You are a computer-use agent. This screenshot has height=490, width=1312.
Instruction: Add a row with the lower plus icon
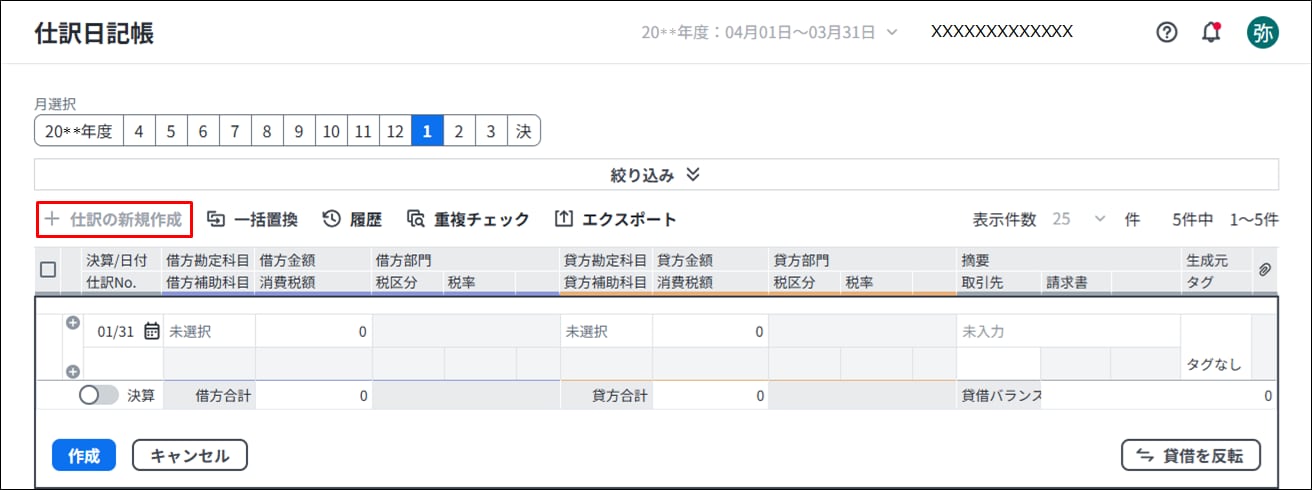click(x=72, y=372)
